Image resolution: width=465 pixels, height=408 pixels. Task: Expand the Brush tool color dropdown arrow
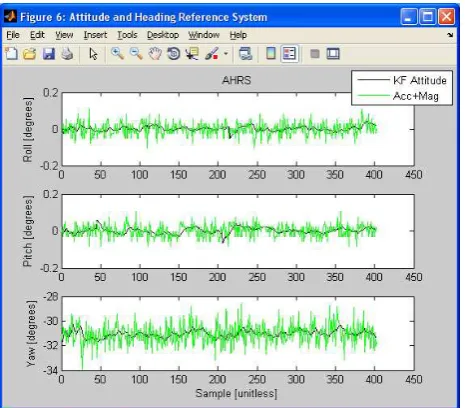click(226, 53)
